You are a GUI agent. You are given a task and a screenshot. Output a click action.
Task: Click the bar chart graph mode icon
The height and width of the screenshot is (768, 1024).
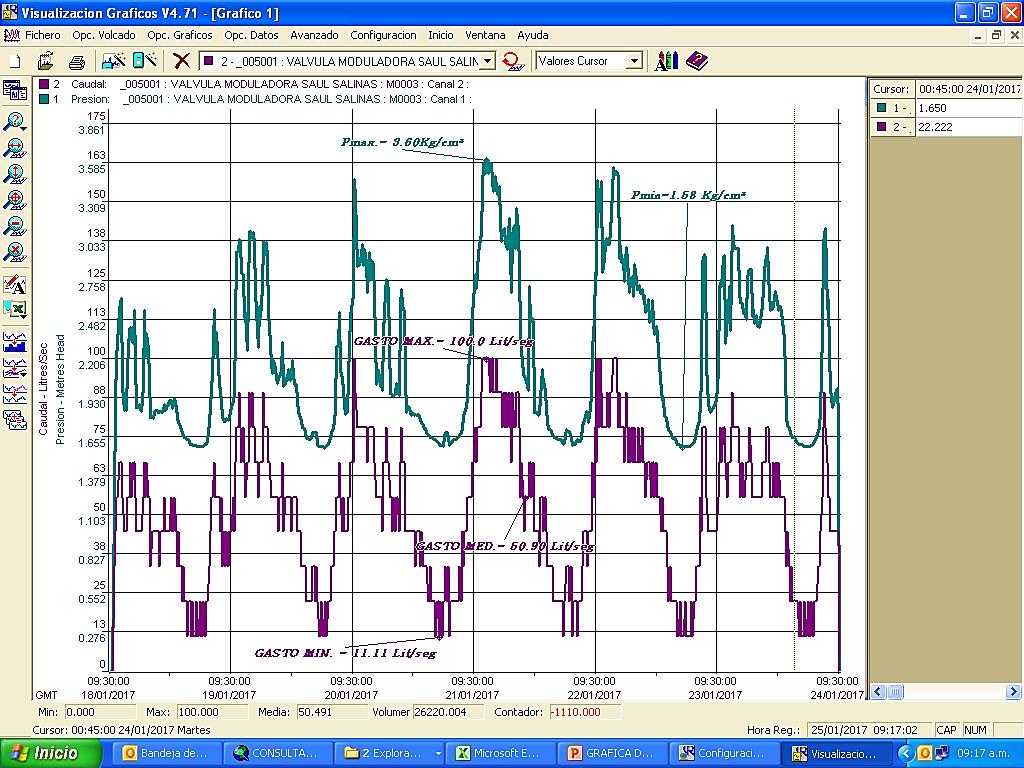pos(15,342)
